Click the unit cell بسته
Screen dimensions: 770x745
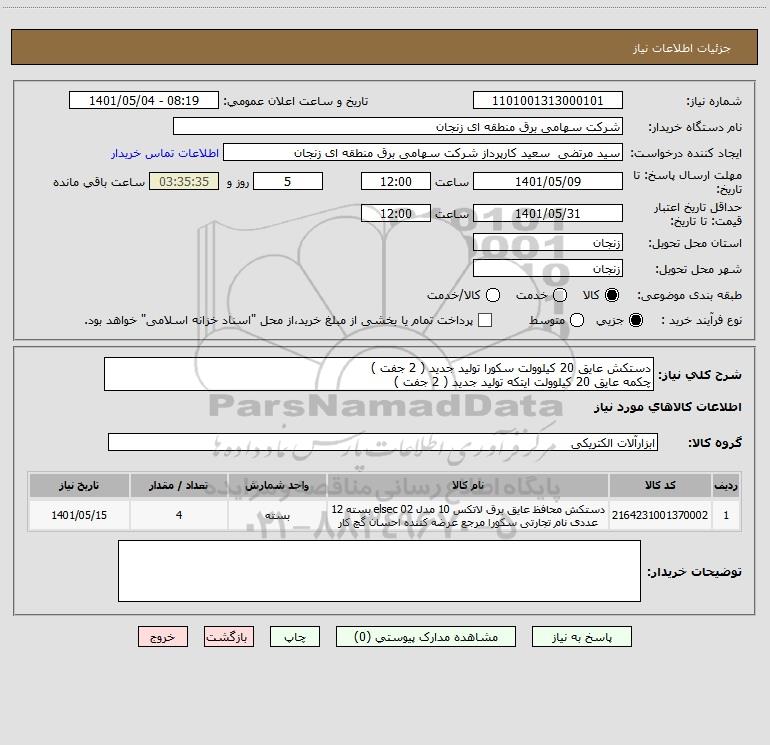point(277,515)
